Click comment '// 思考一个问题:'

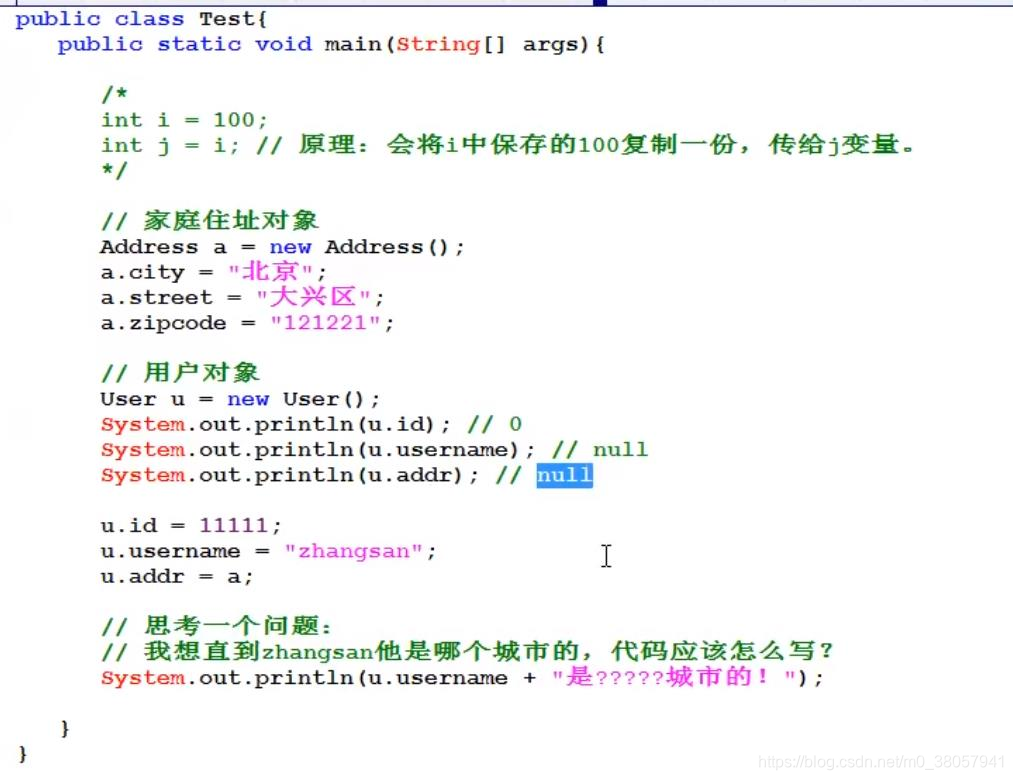pyautogui.click(x=216, y=626)
